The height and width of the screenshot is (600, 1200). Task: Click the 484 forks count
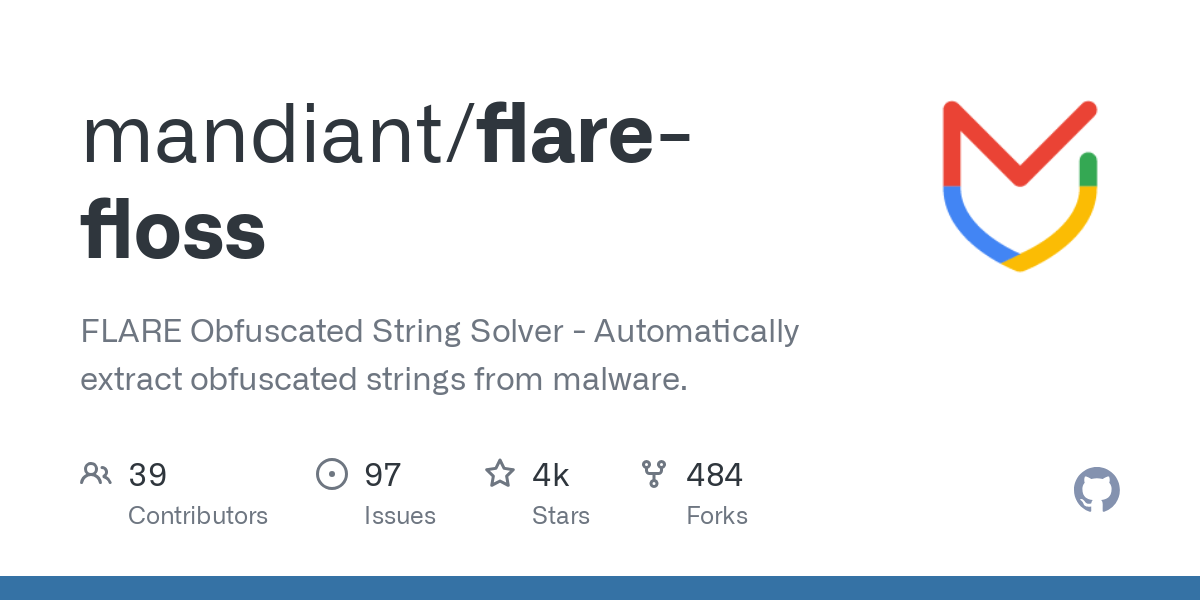[714, 475]
